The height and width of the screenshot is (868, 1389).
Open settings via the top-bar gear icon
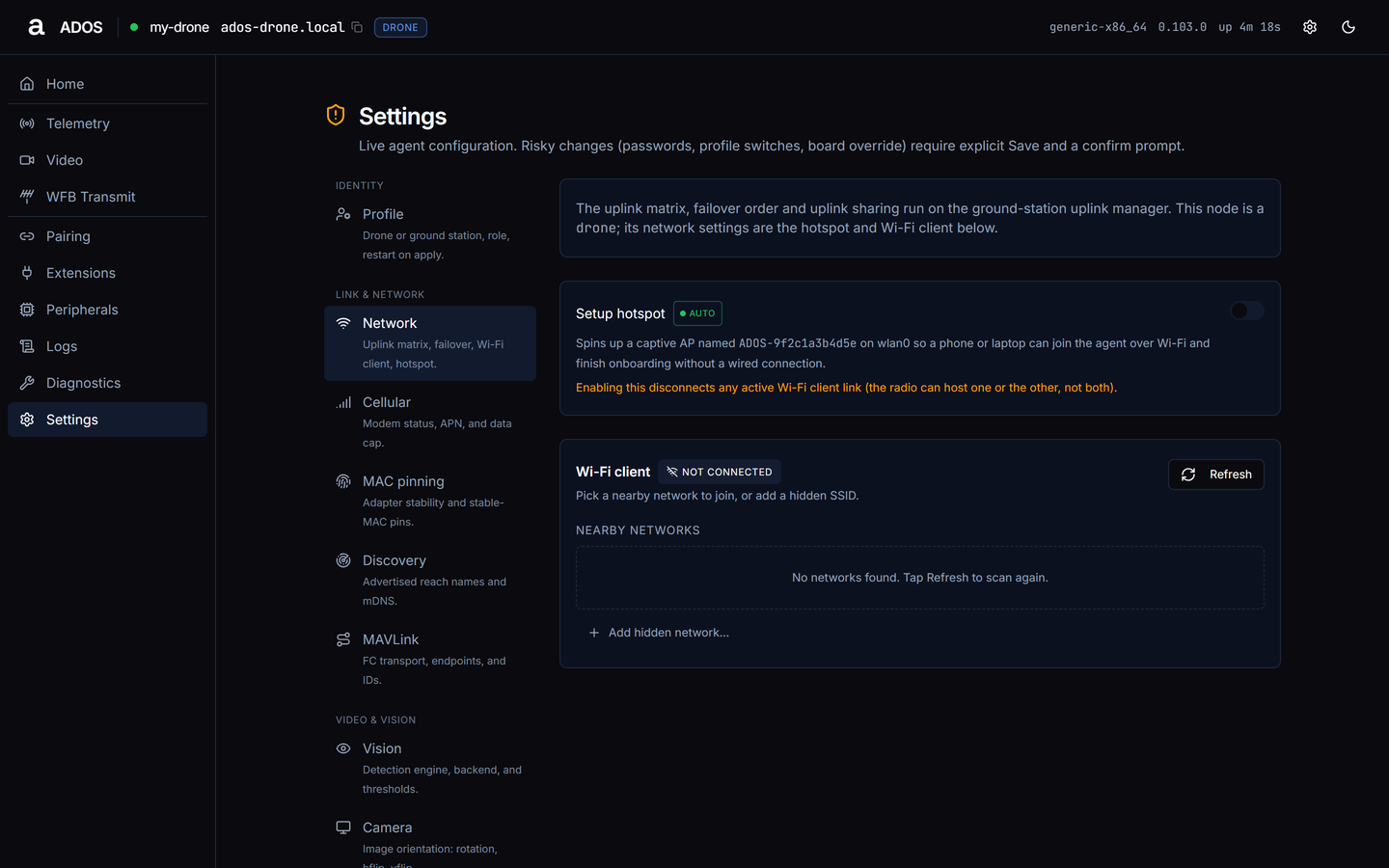(x=1310, y=27)
